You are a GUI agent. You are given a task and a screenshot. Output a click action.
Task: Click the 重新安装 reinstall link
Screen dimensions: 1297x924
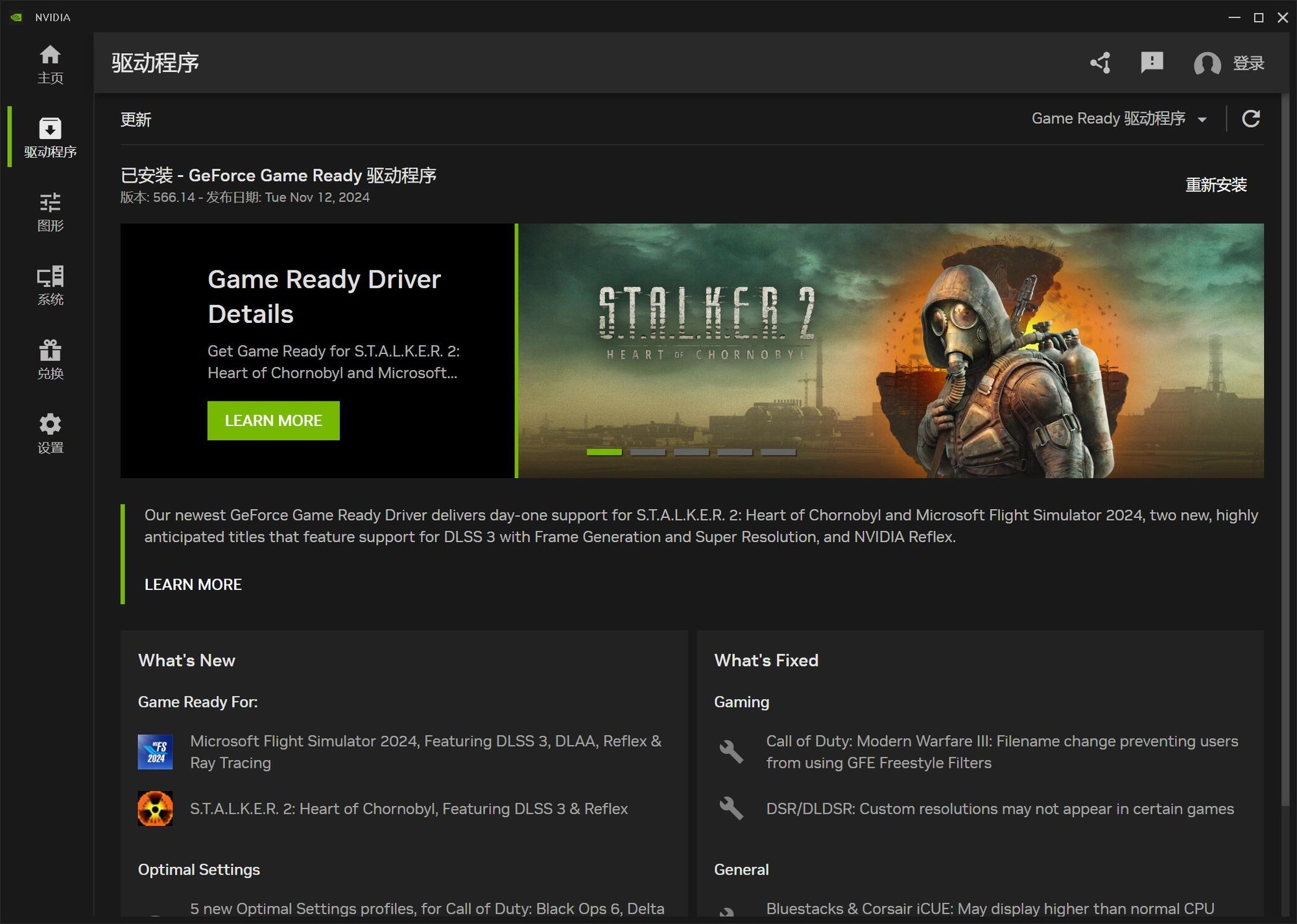(x=1216, y=185)
